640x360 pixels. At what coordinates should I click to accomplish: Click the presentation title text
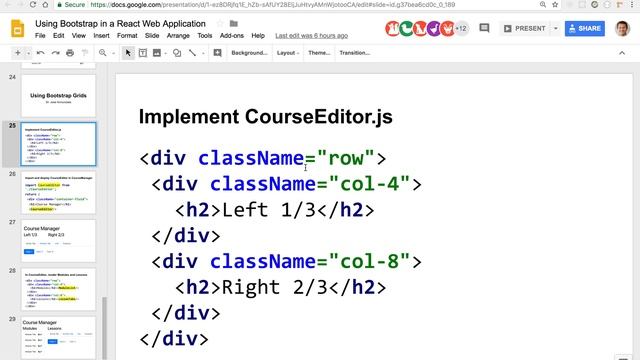click(120, 24)
